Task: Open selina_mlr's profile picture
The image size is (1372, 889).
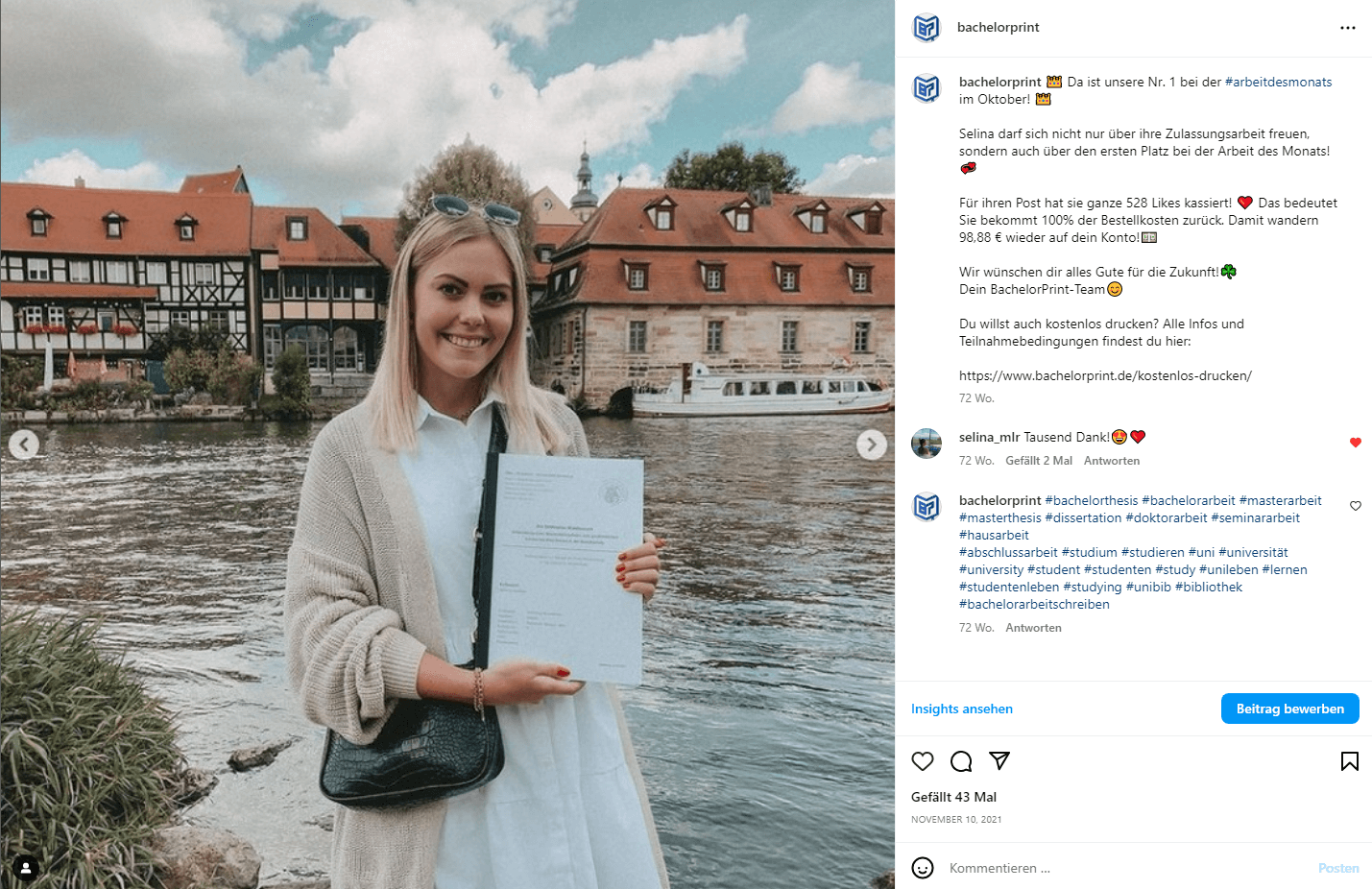Action: (x=927, y=444)
